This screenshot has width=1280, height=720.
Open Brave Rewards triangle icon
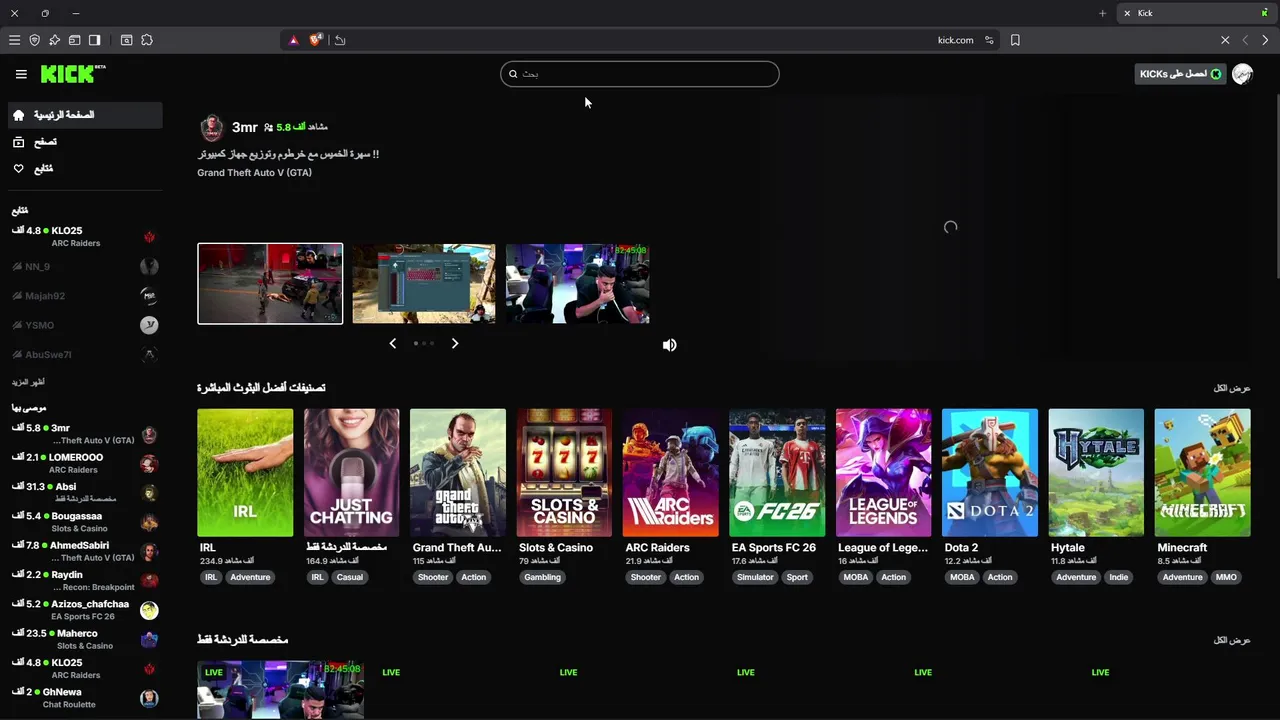(293, 40)
